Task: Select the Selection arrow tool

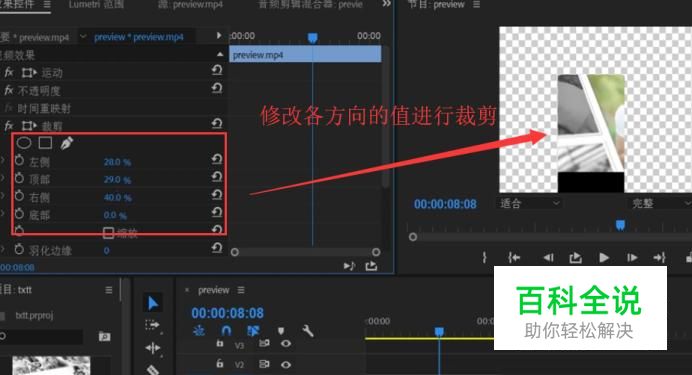Action: pyautogui.click(x=153, y=304)
